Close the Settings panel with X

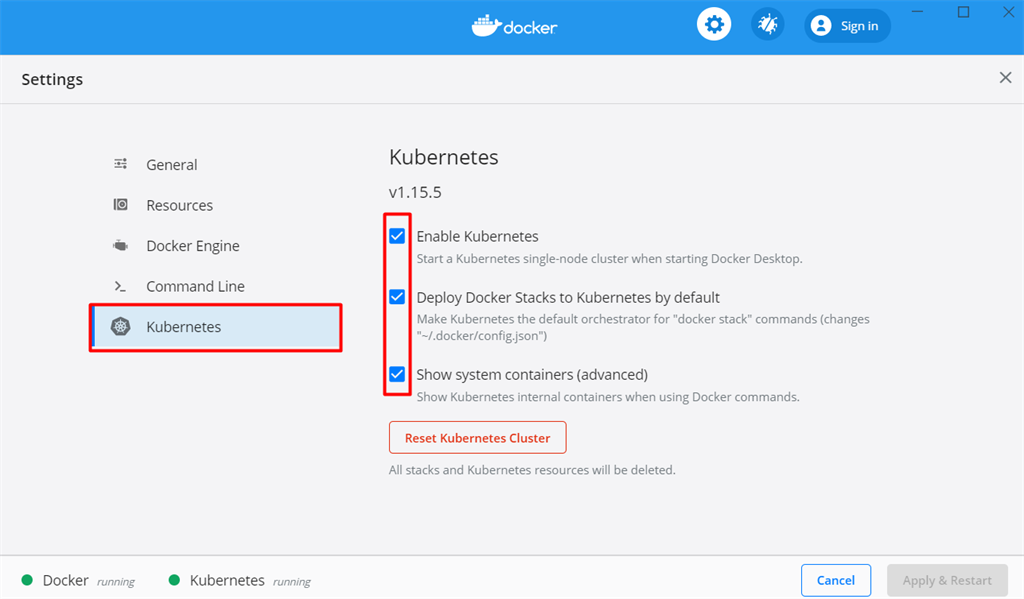pyautogui.click(x=1005, y=78)
